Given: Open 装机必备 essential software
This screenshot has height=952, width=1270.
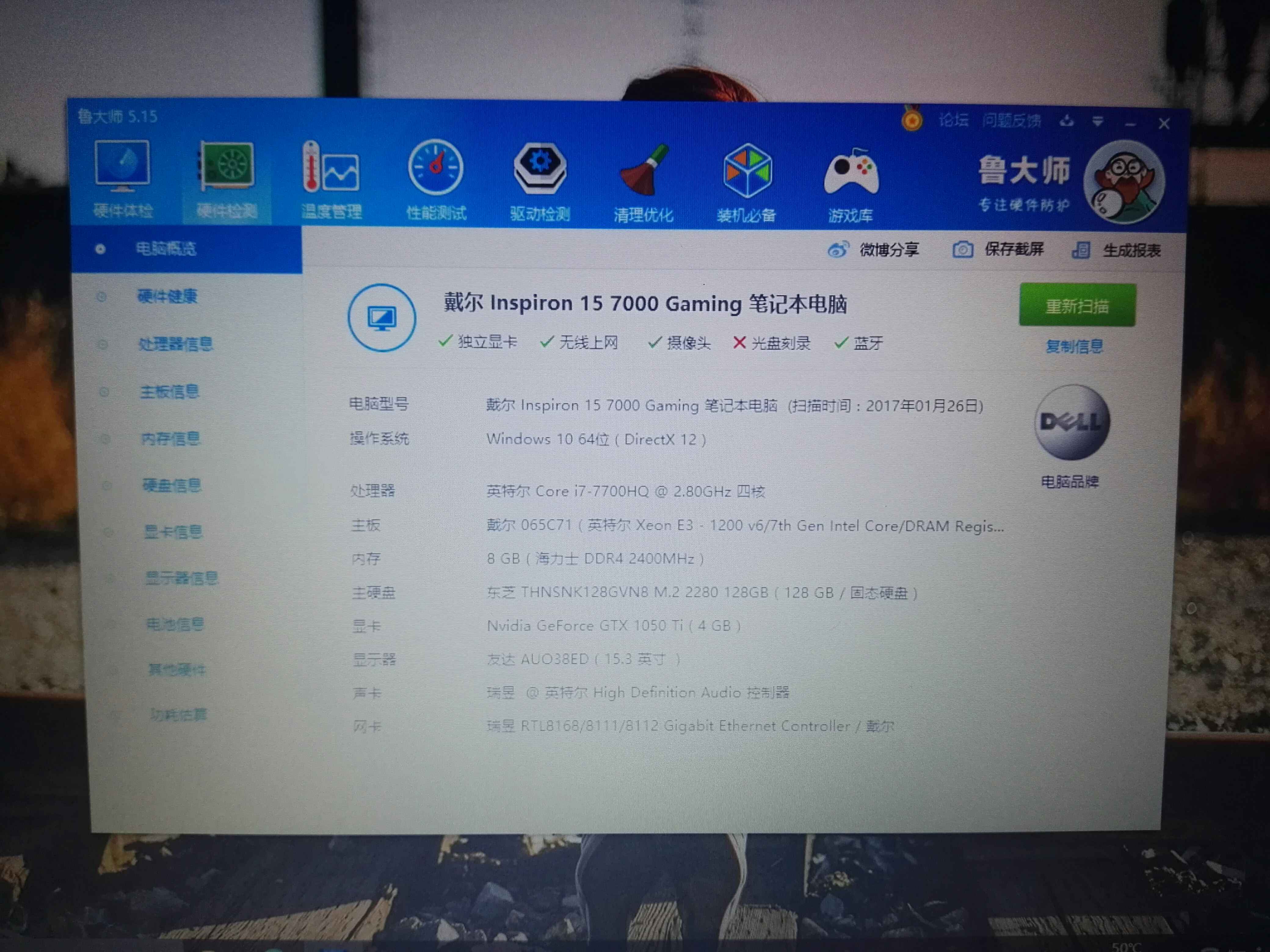Looking at the screenshot, I should 746,183.
